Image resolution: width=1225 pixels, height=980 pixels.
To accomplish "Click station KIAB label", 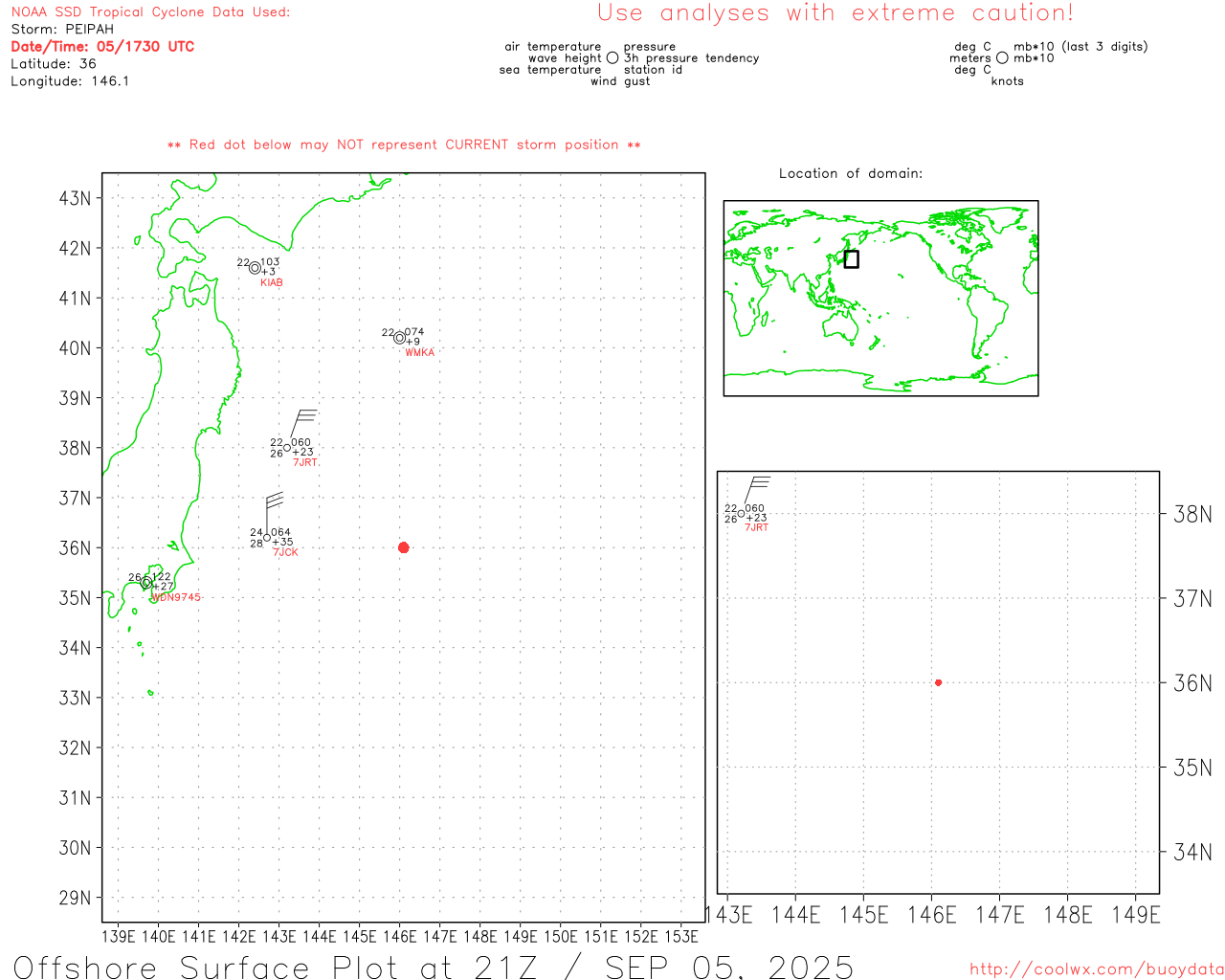I will pyautogui.click(x=272, y=282).
